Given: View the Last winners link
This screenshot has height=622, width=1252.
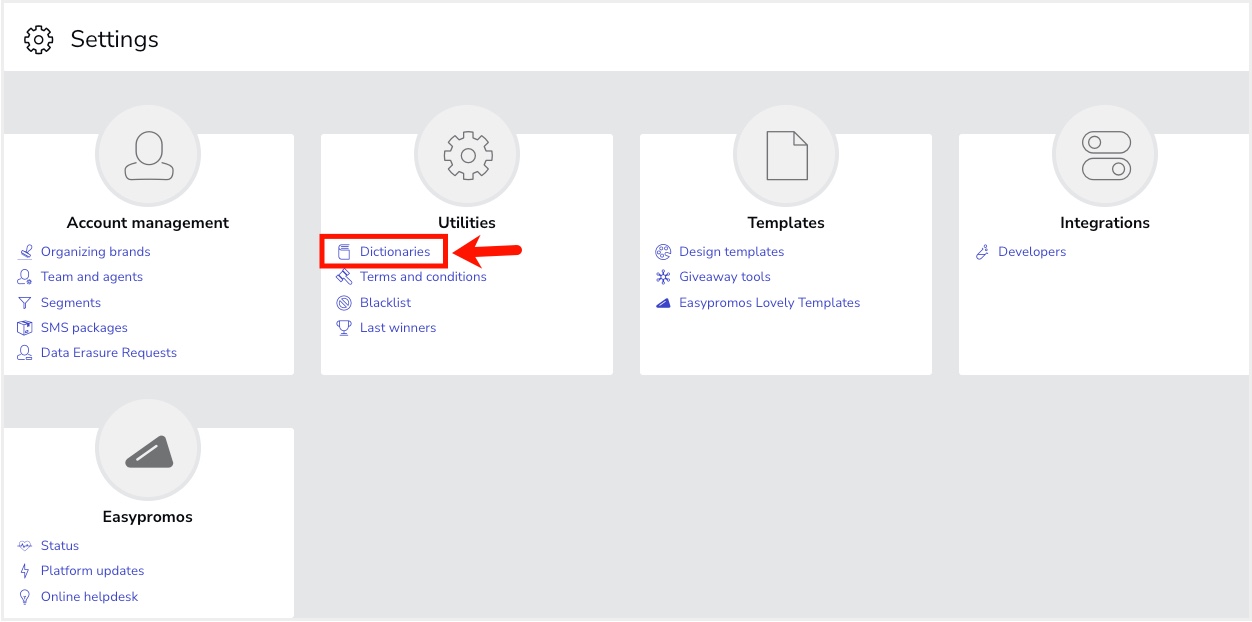Looking at the screenshot, I should pyautogui.click(x=398, y=328).
